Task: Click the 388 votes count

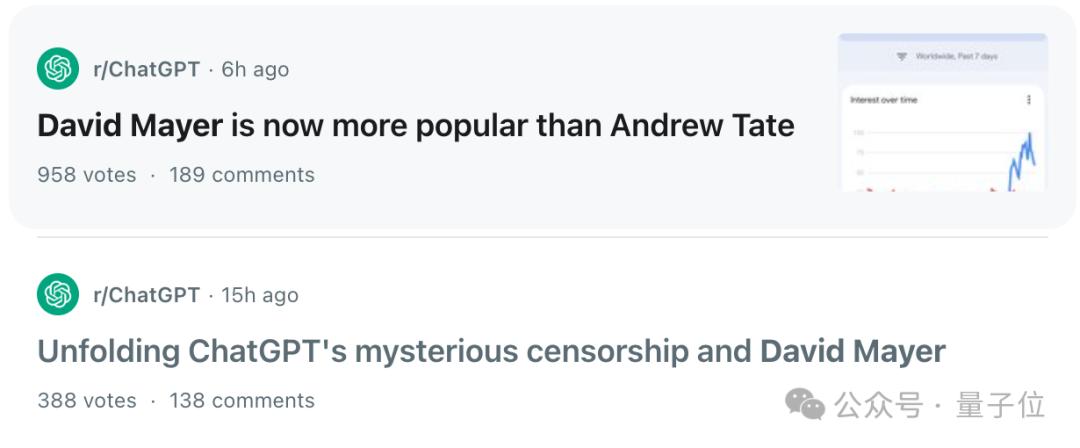Action: 87,401
